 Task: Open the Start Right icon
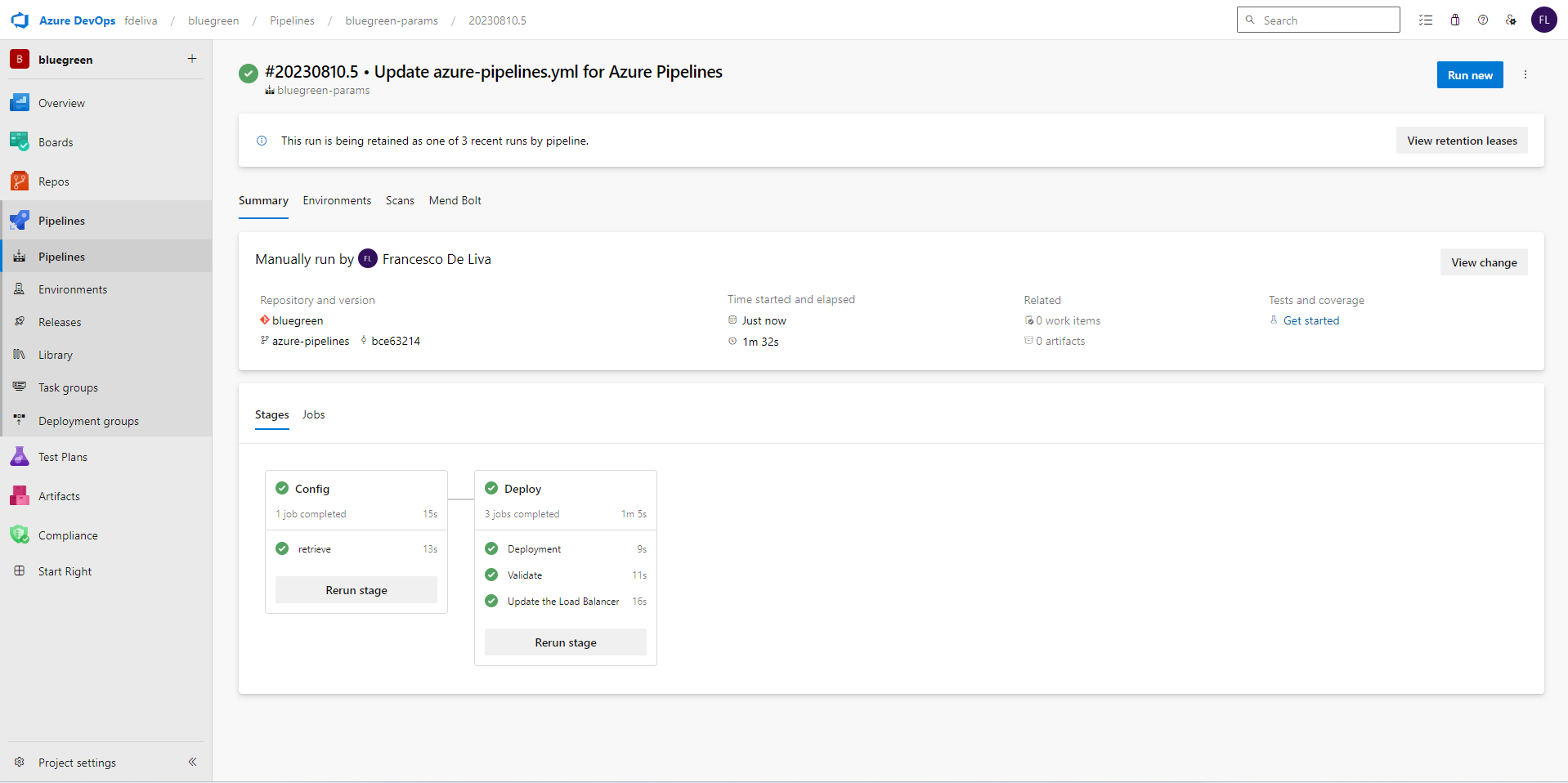(x=20, y=571)
